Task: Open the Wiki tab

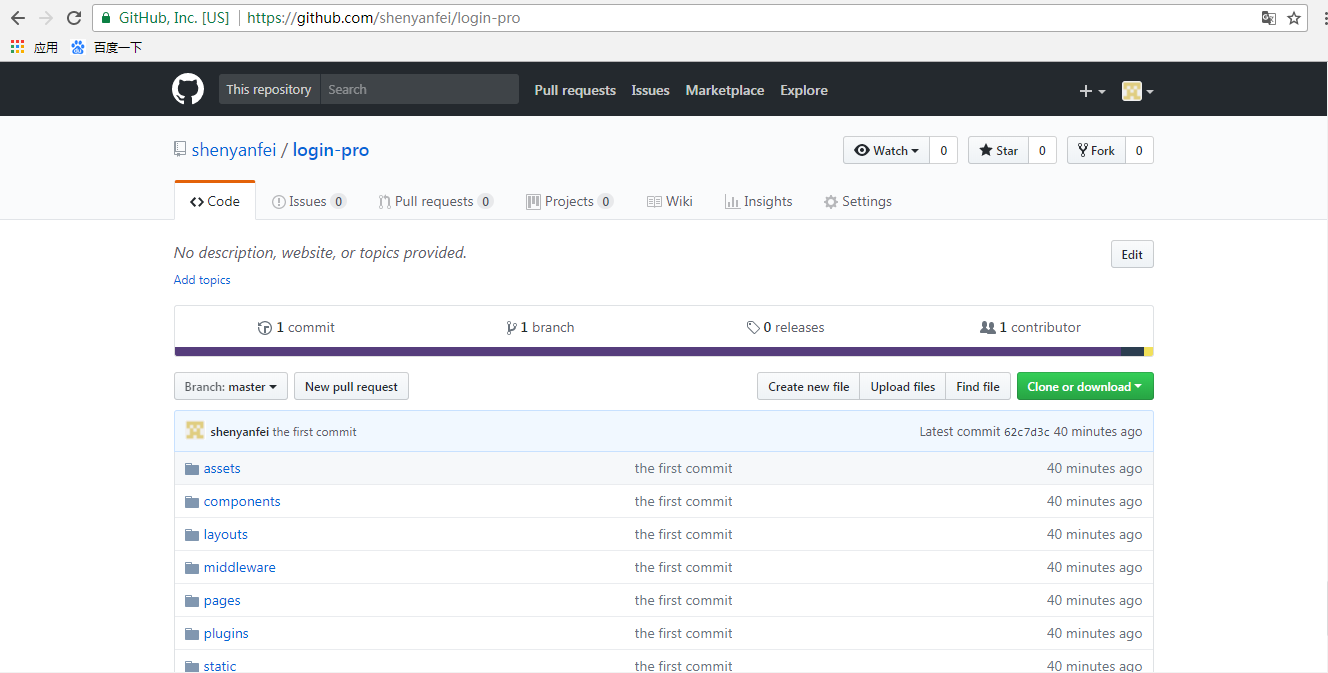Action: coord(670,201)
